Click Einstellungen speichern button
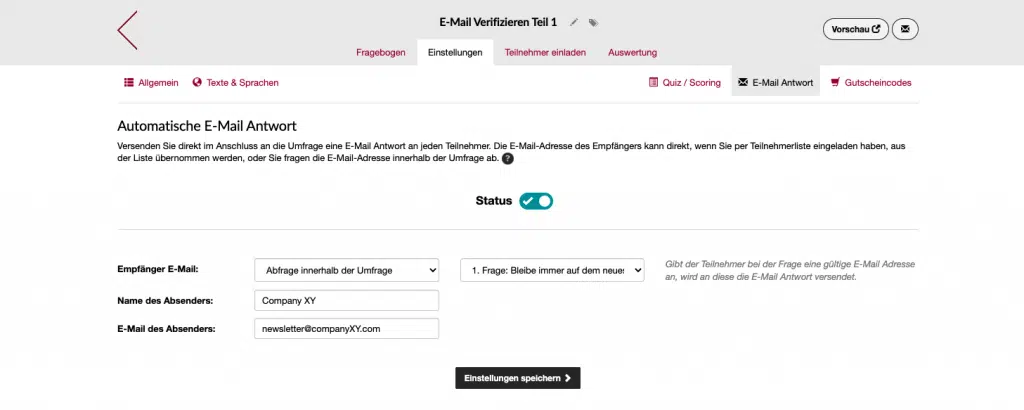 point(518,378)
